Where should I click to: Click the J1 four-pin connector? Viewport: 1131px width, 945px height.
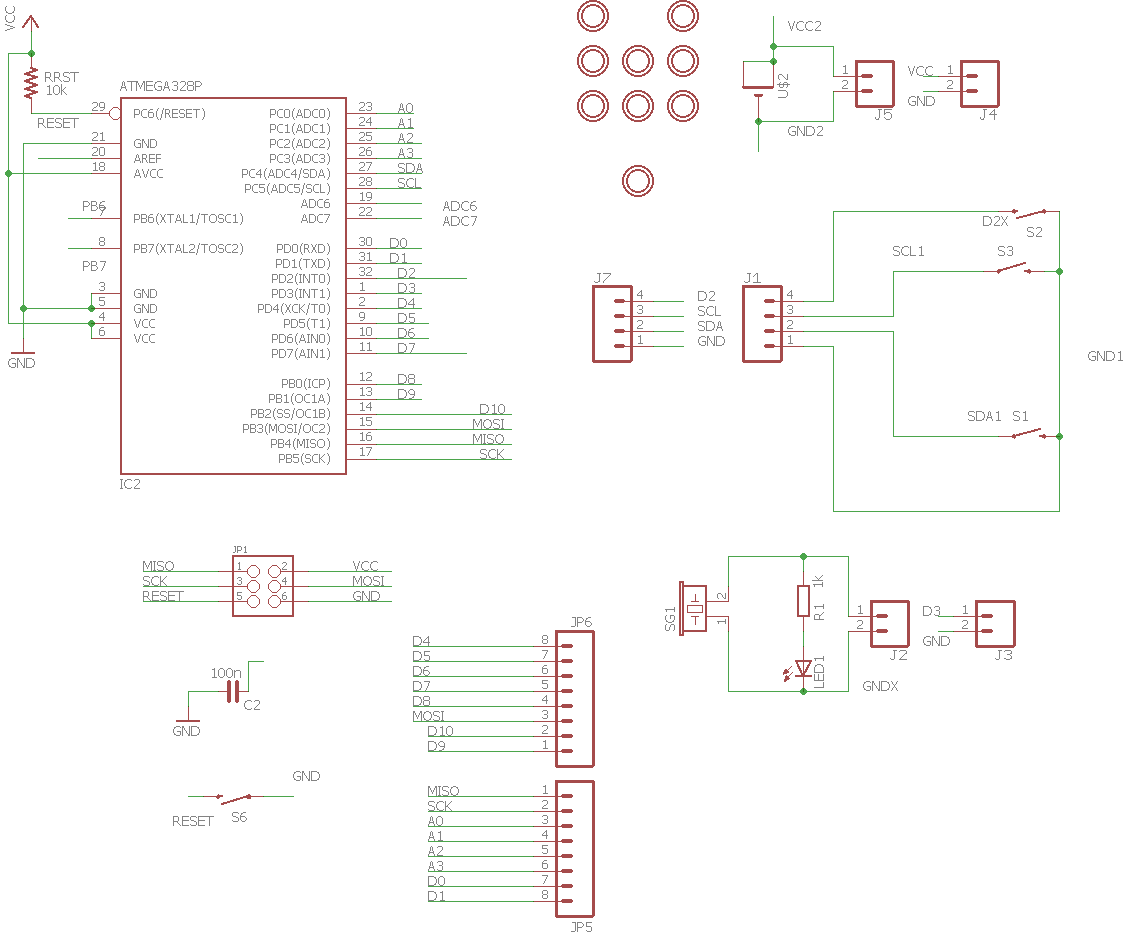(762, 324)
